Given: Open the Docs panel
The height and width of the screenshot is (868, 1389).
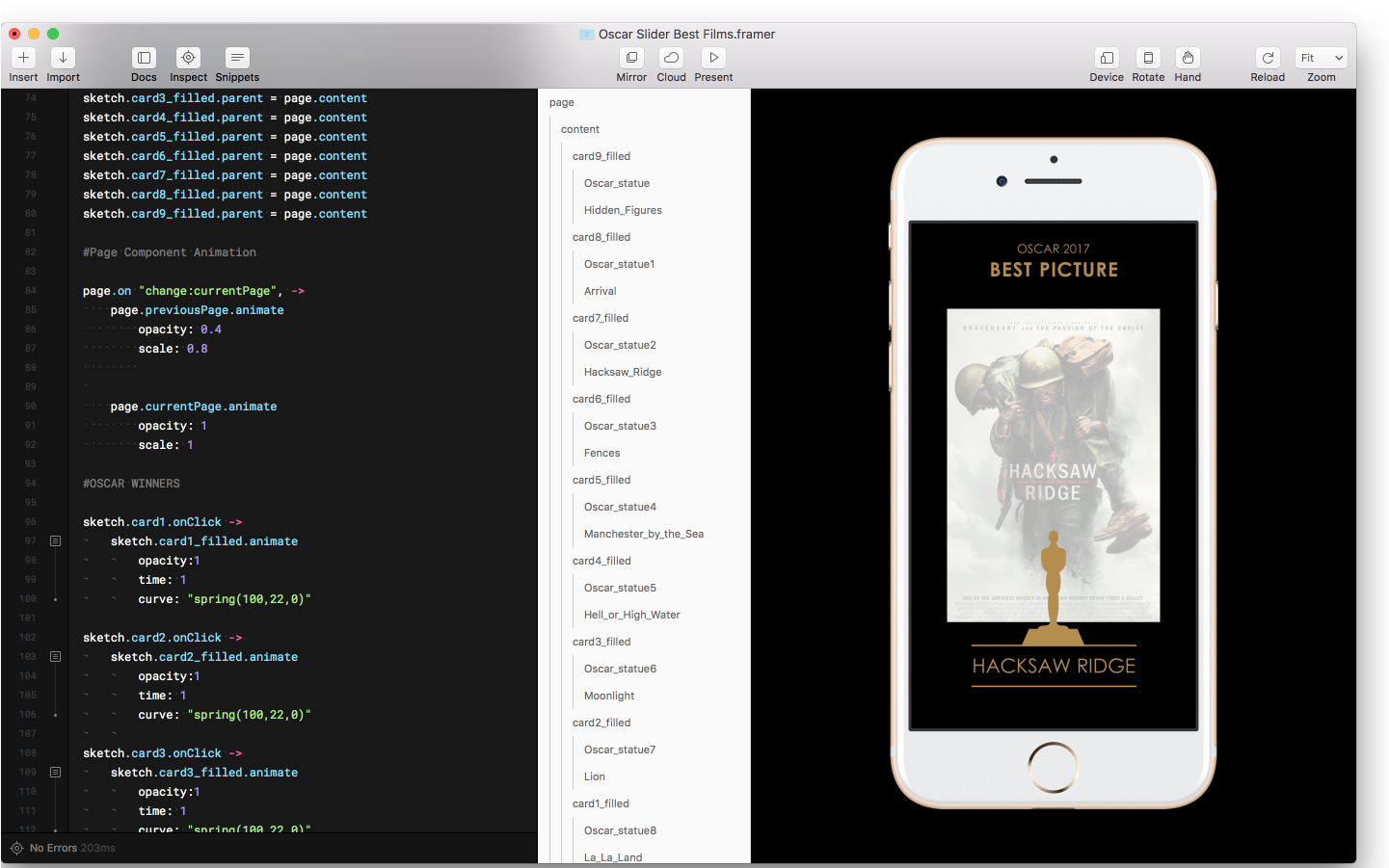Looking at the screenshot, I should coord(144,59).
